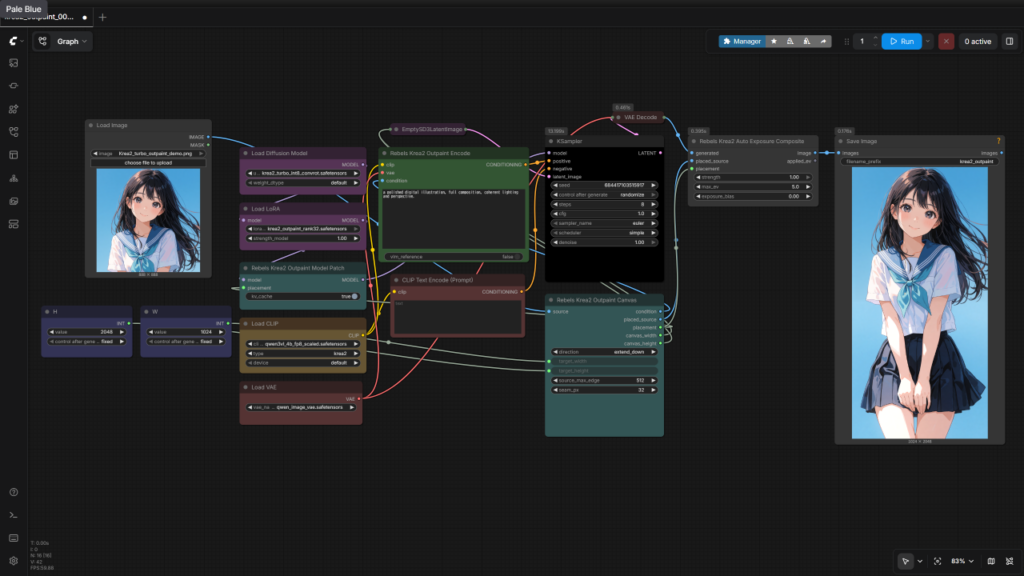Open the model library hierarchy sidebar icon
The image size is (1024, 576).
14,178
